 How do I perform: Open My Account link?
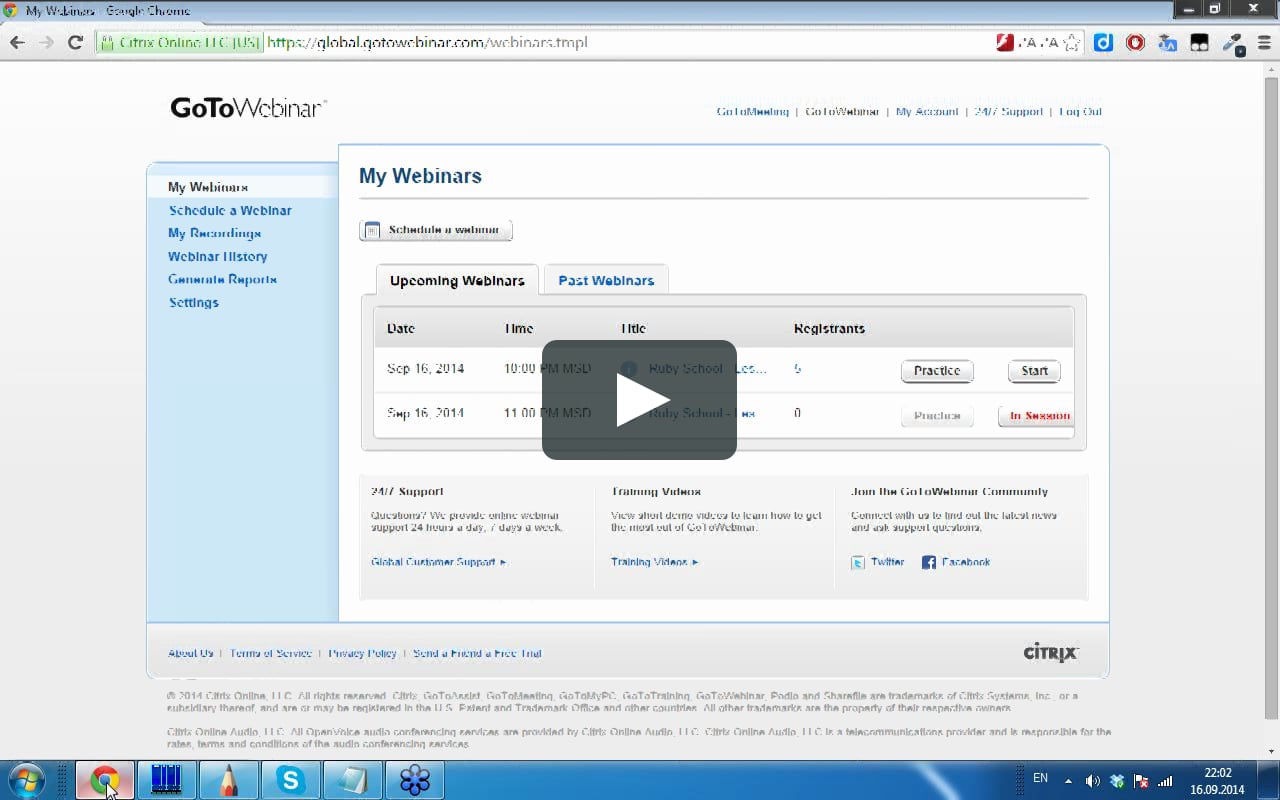(927, 112)
